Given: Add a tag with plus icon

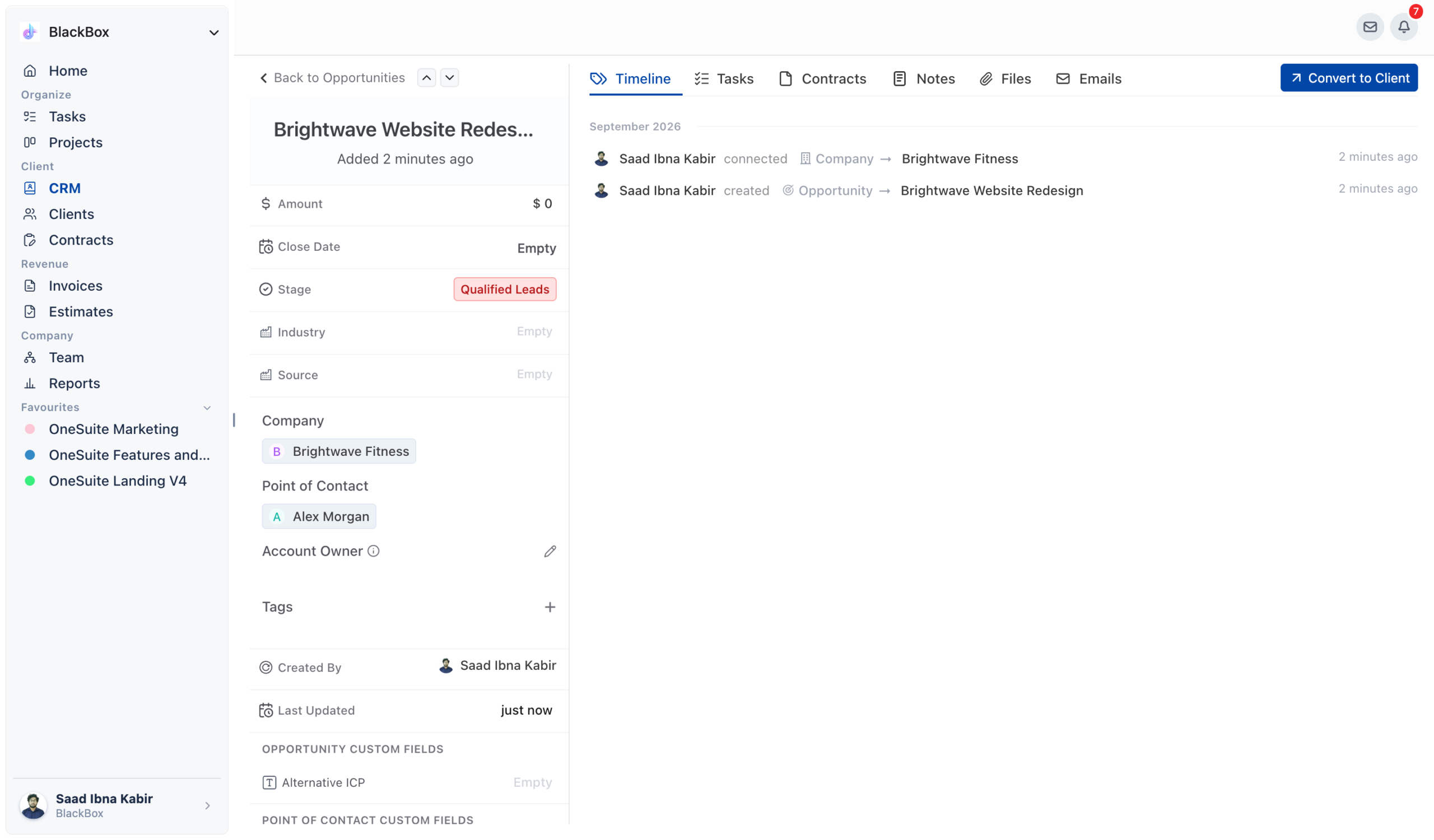Looking at the screenshot, I should [x=550, y=608].
